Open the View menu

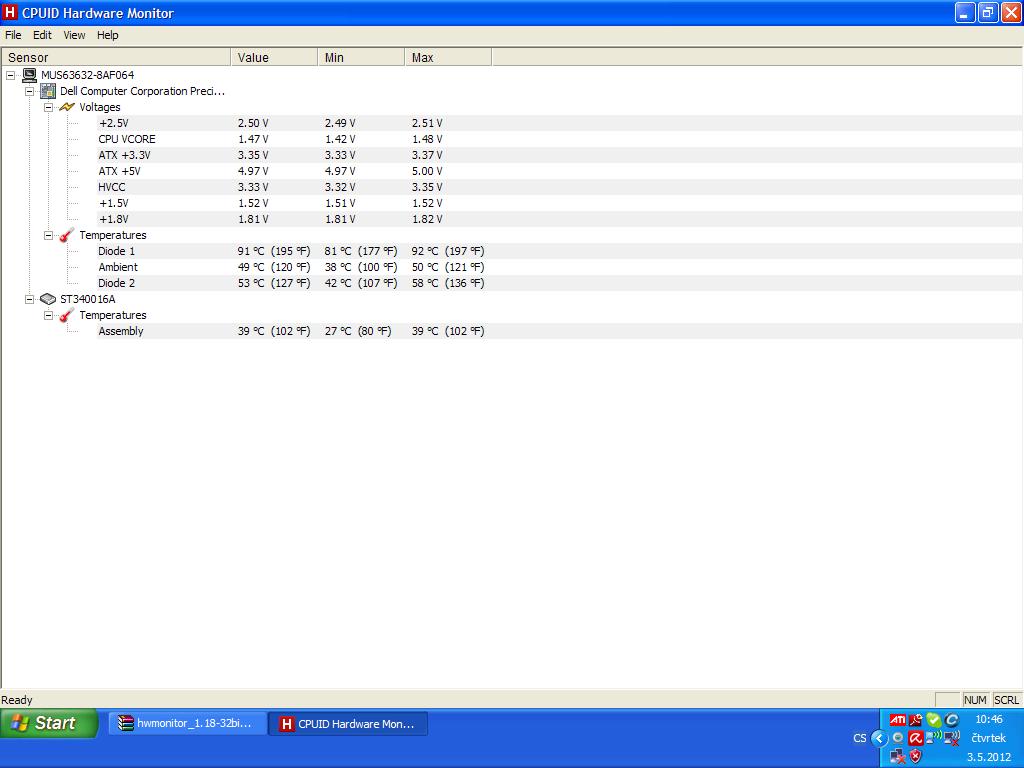[74, 35]
